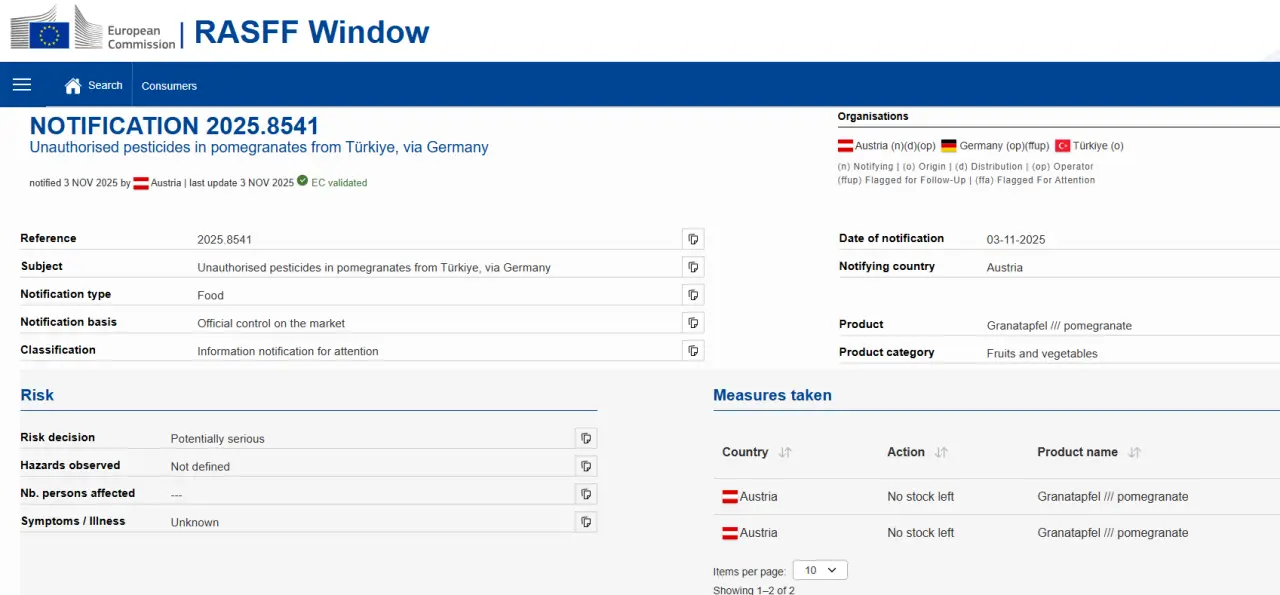Screen dimensions: 1280x595
Task: Sort measures table by Product name
Action: coord(1134,453)
